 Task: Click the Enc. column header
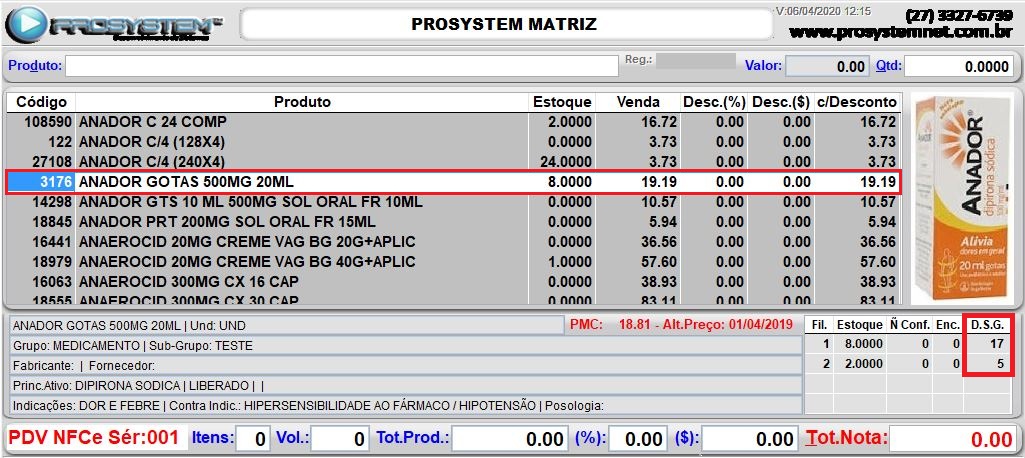(946, 325)
